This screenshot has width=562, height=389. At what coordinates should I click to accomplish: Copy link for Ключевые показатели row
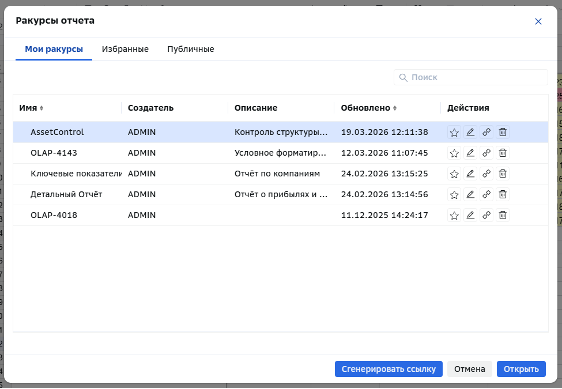pos(486,174)
